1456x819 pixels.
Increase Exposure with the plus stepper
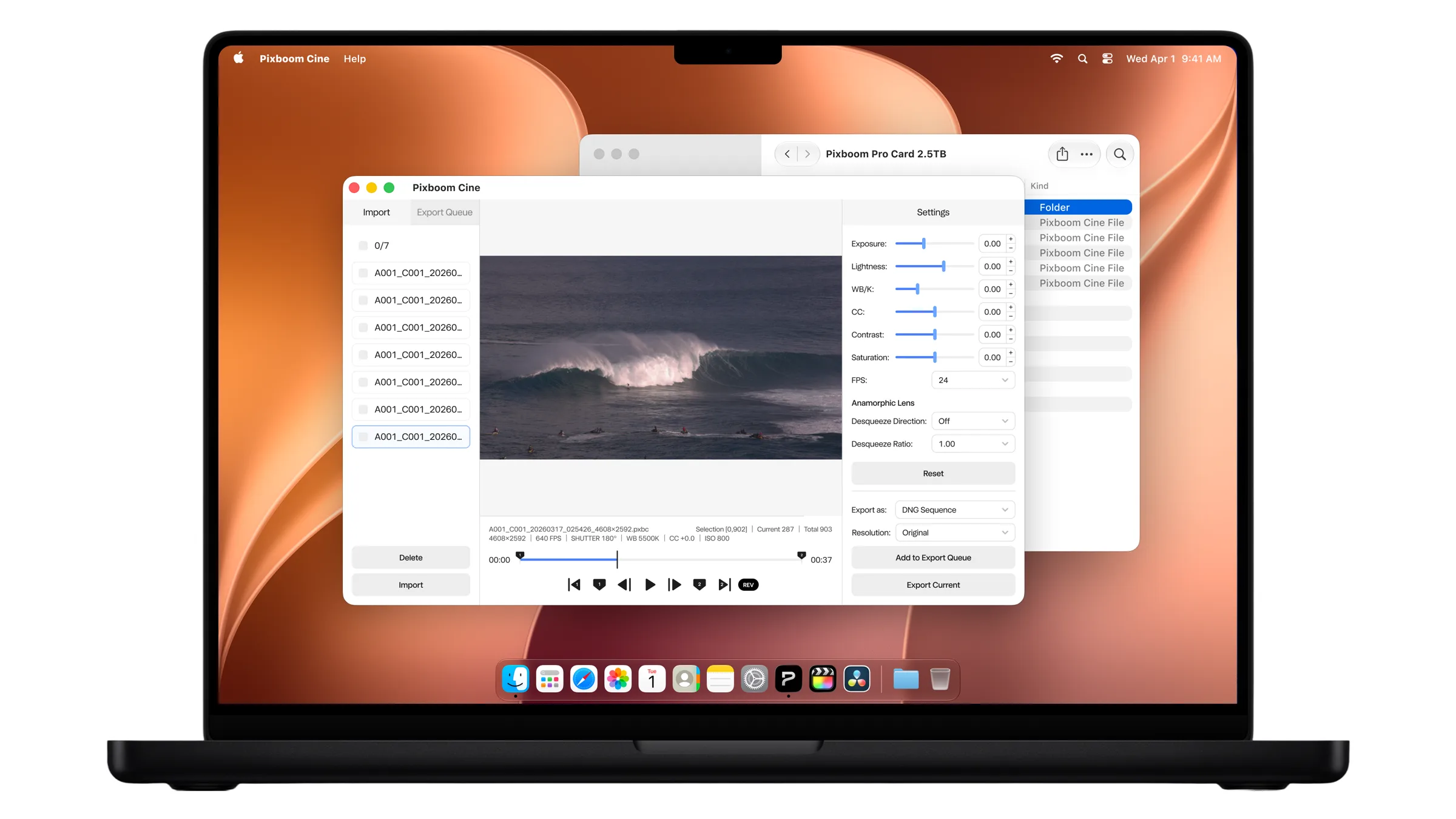pyautogui.click(x=1011, y=240)
